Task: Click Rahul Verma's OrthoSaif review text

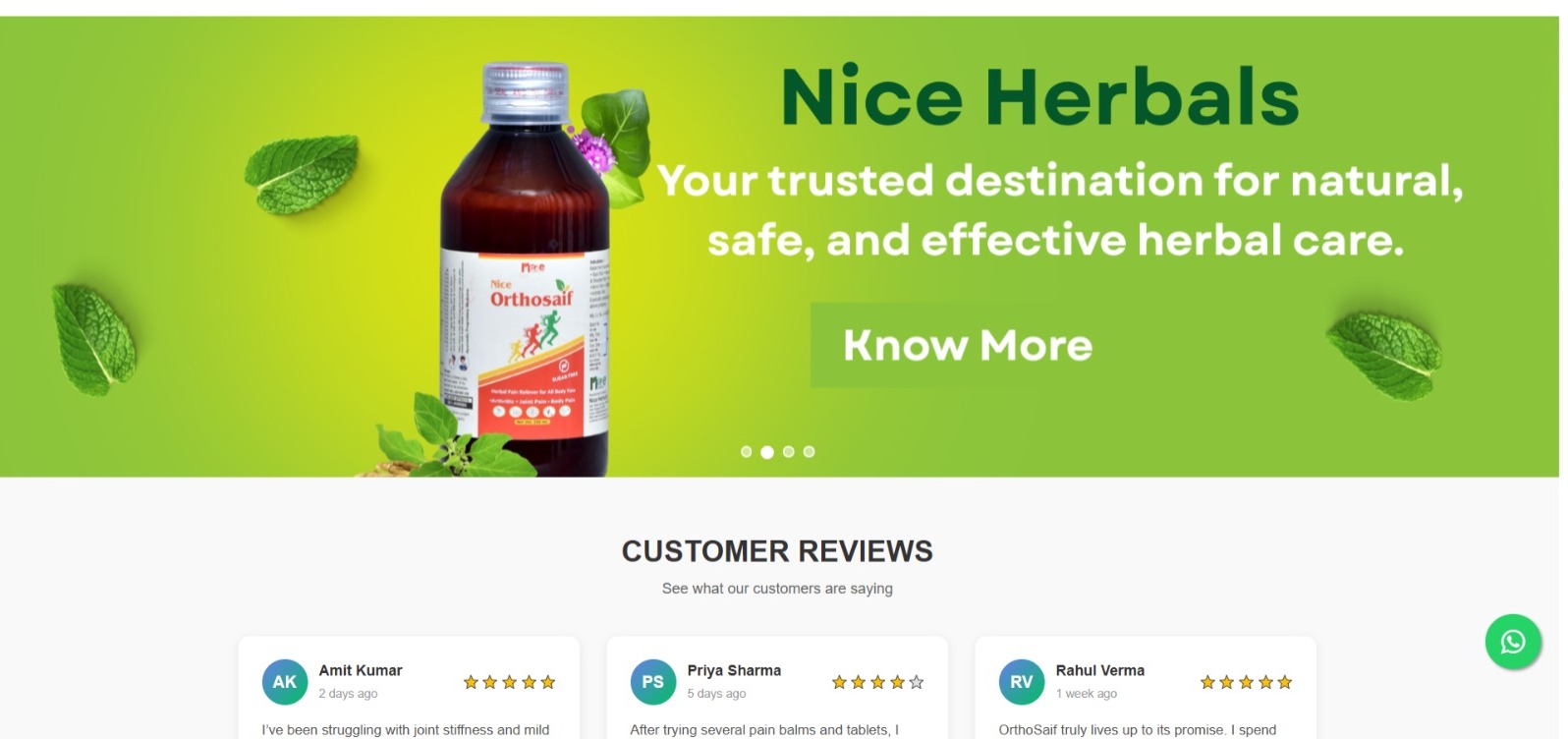Action: tap(1138, 730)
